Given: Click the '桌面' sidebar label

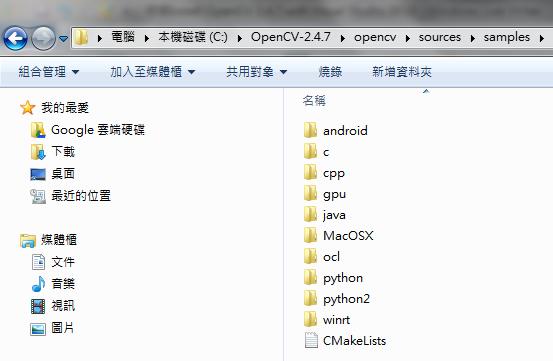Looking at the screenshot, I should 63,174.
